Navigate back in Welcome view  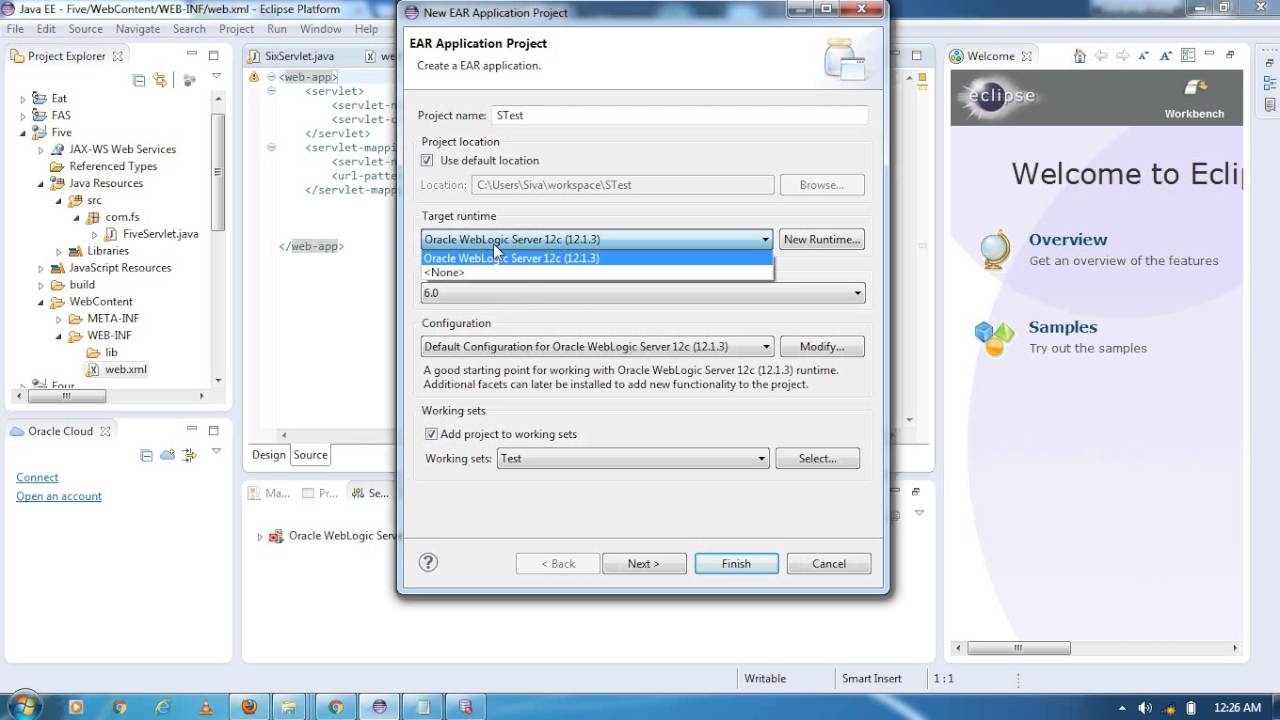1102,56
